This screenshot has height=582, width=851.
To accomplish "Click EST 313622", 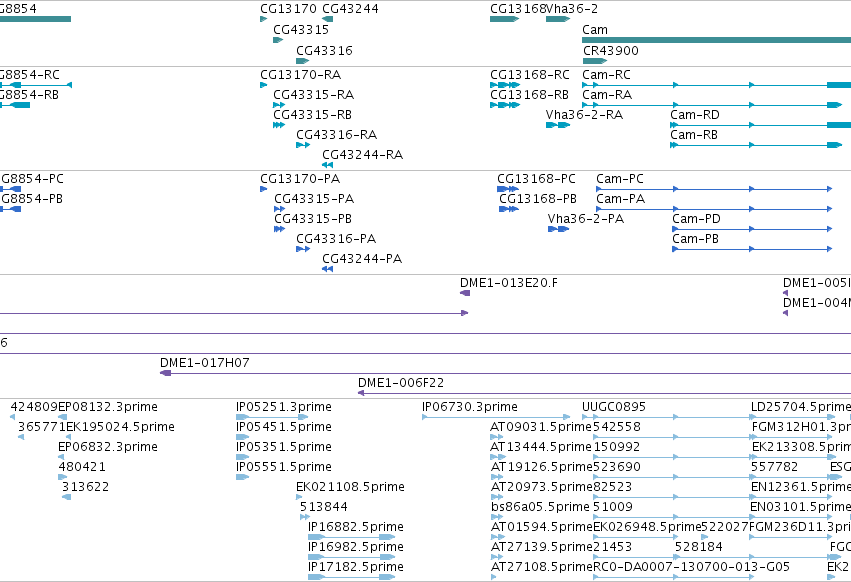I will [66, 497].
